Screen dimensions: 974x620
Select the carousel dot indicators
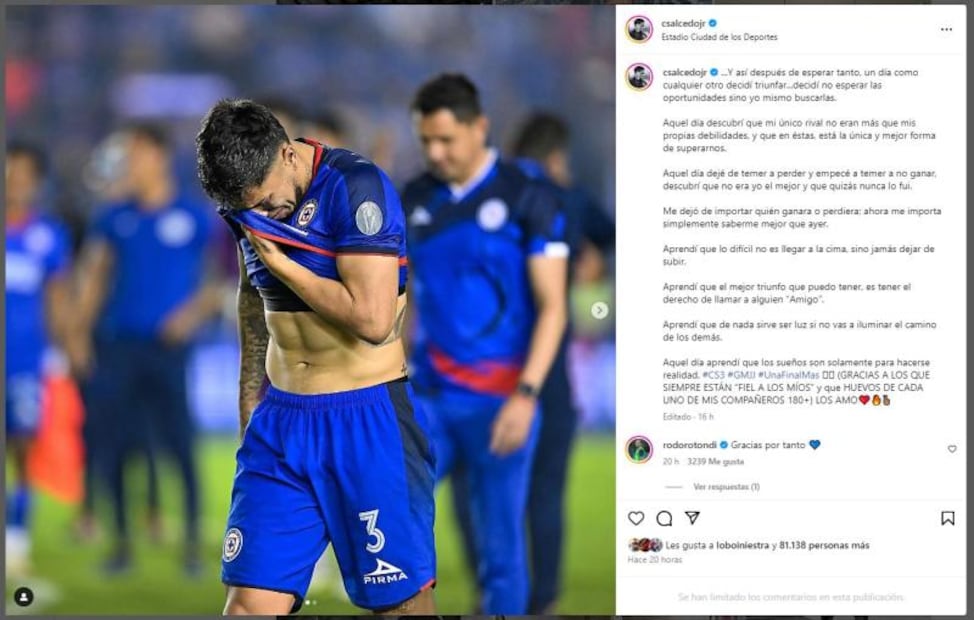(x=310, y=602)
